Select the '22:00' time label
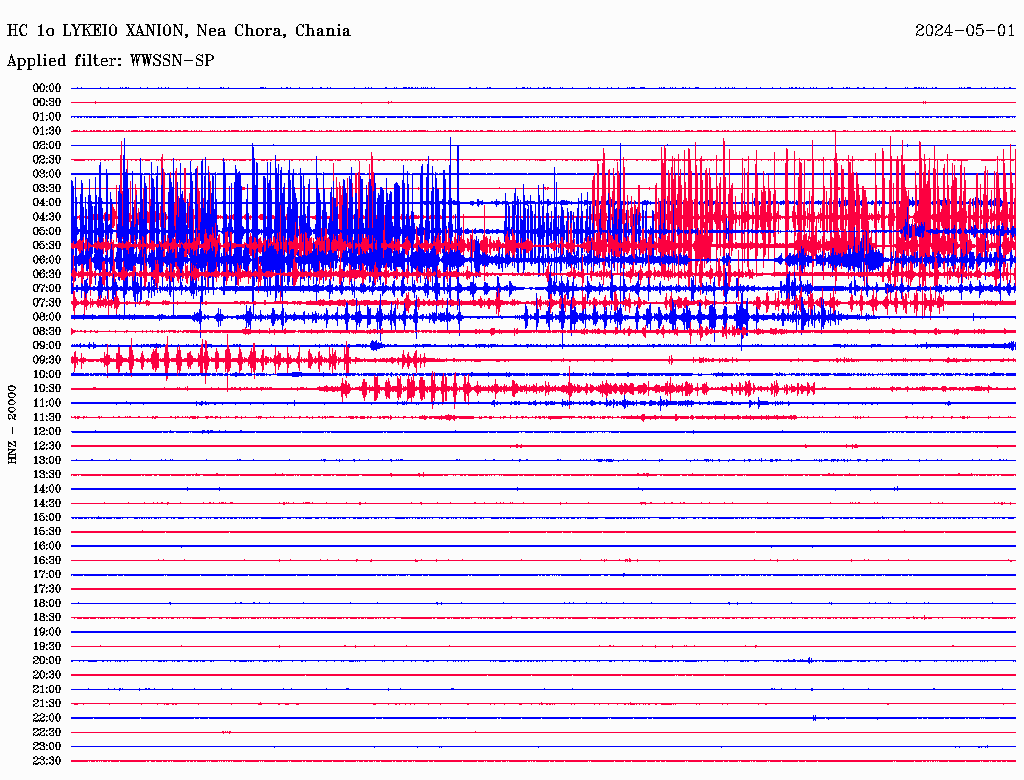 click(x=47, y=718)
